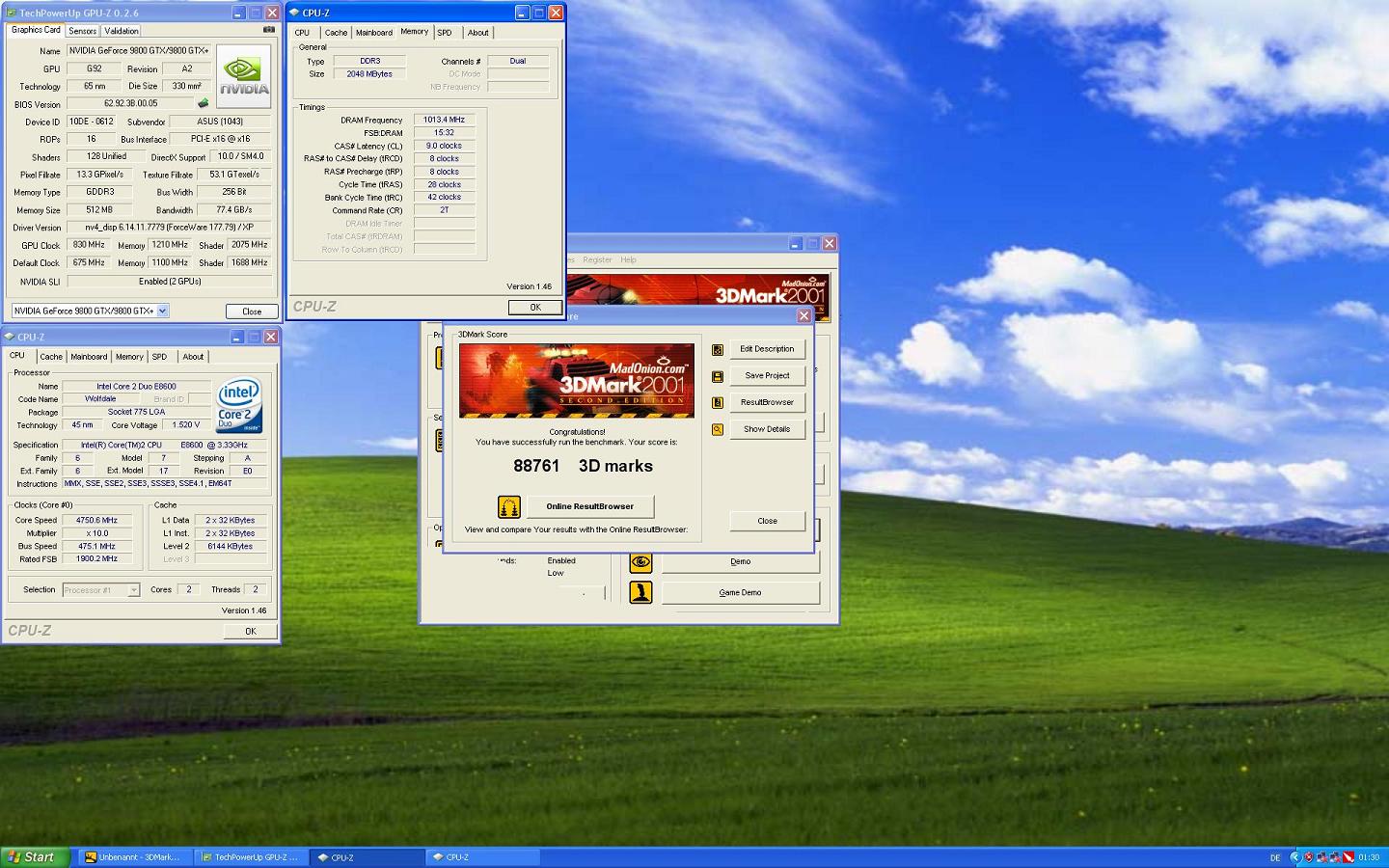1389x868 pixels.
Task: Click the 3DMark2001 score banner image
Action: [577, 381]
